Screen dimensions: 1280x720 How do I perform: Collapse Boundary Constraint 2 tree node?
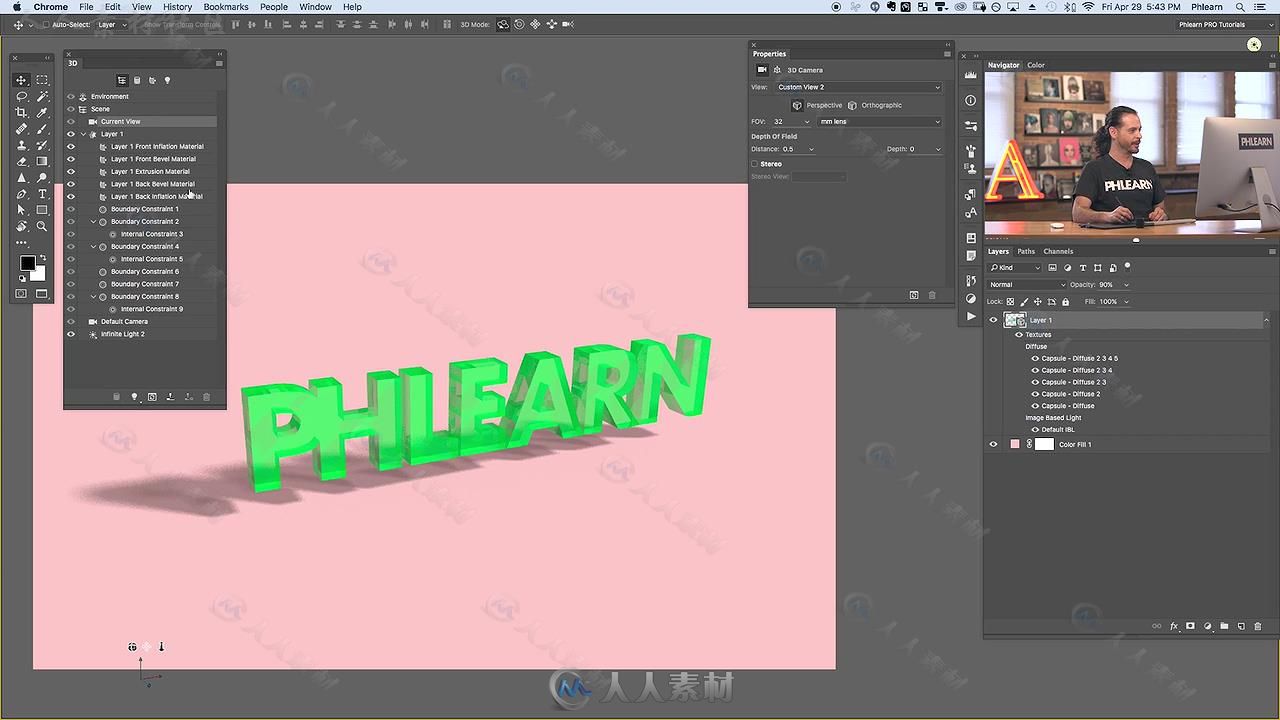tap(94, 221)
